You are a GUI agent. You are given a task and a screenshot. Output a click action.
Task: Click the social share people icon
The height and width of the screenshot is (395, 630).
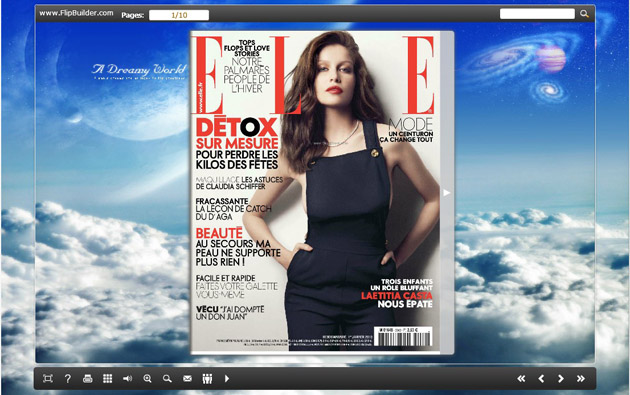[x=207, y=379]
